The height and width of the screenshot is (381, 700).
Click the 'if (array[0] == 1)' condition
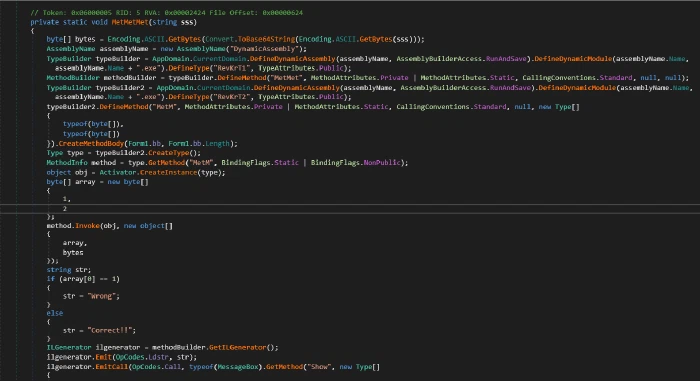[x=83, y=279]
